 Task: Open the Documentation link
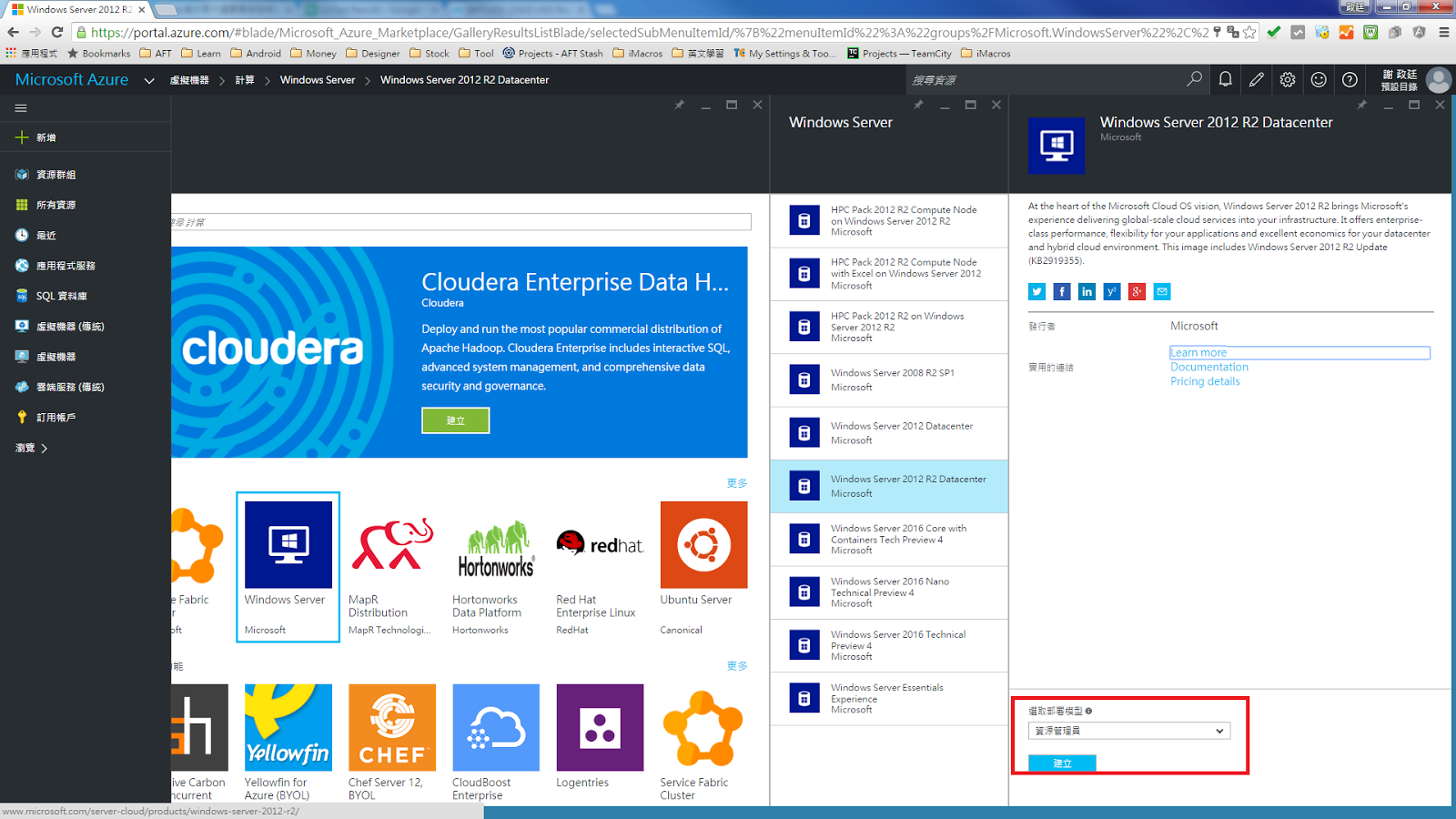(1209, 368)
